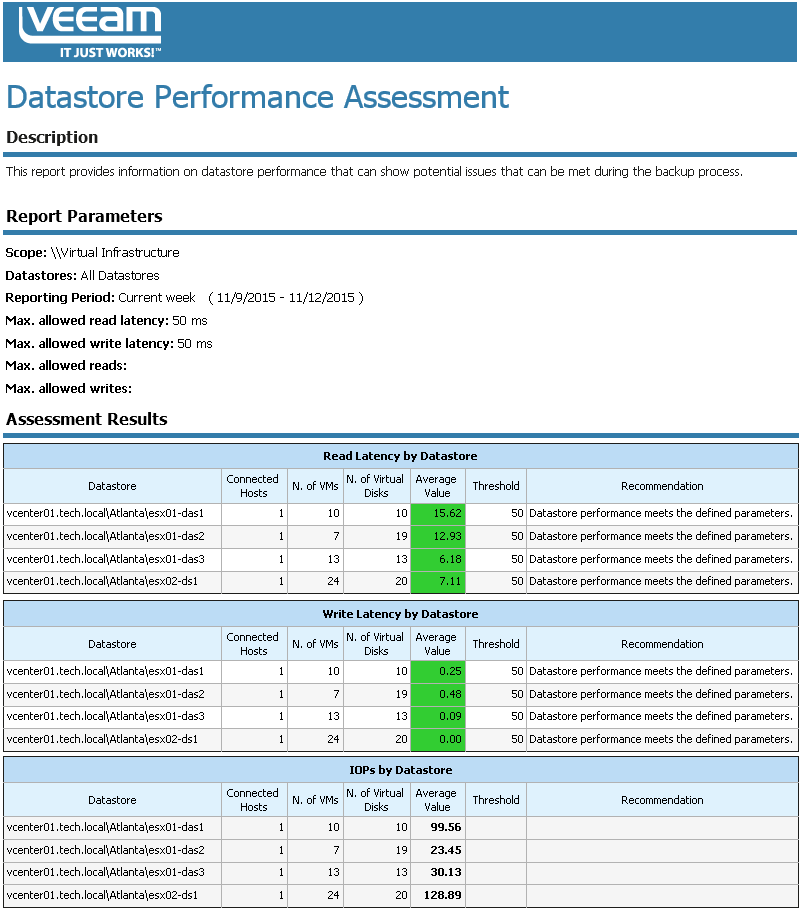Click the Max. allowed writes label
801x911 pixels.
69,389
